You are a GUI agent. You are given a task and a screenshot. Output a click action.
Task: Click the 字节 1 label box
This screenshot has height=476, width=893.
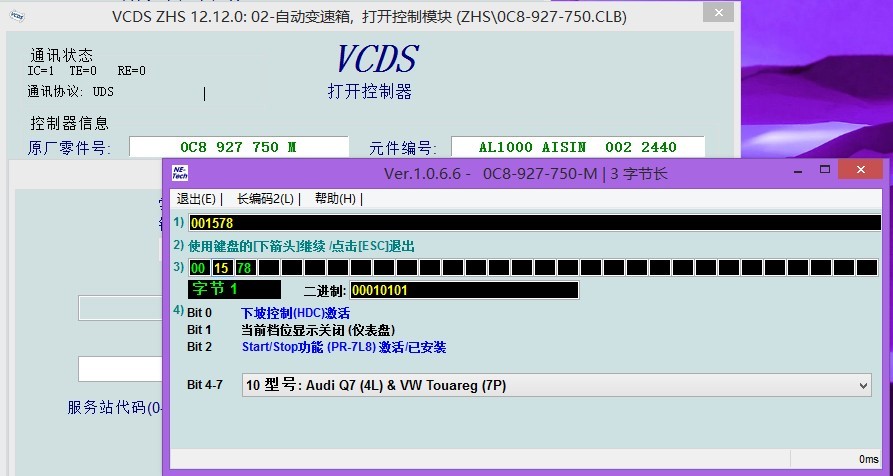pos(234,289)
